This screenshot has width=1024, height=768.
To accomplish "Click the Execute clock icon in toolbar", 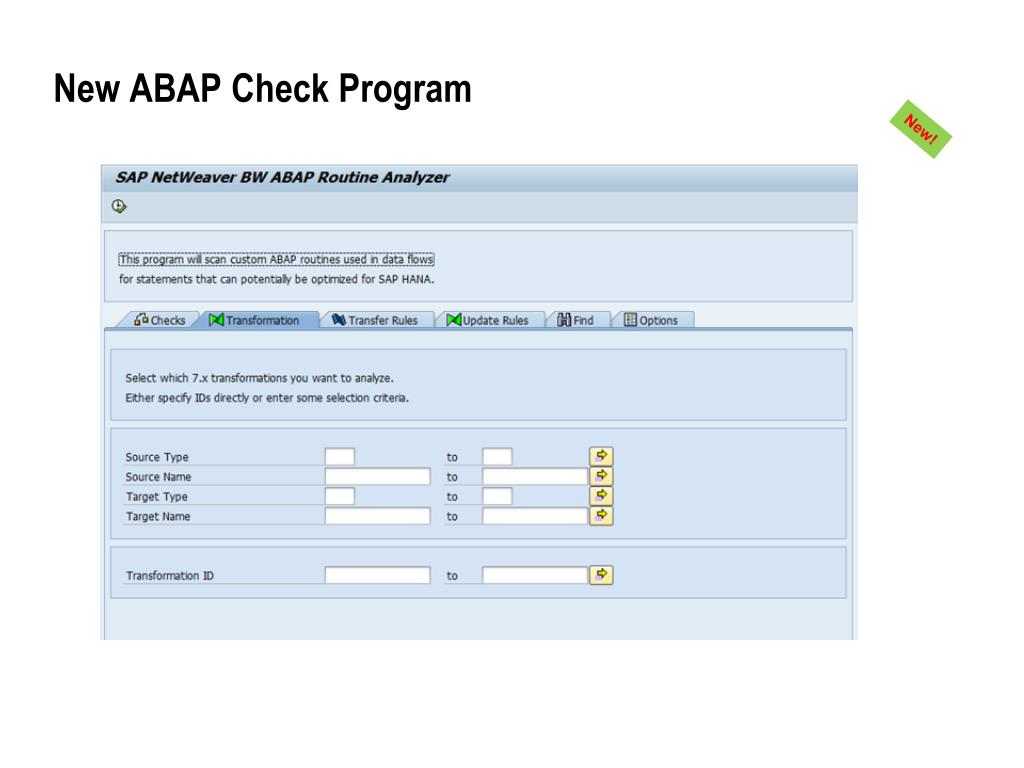I will 119,206.
